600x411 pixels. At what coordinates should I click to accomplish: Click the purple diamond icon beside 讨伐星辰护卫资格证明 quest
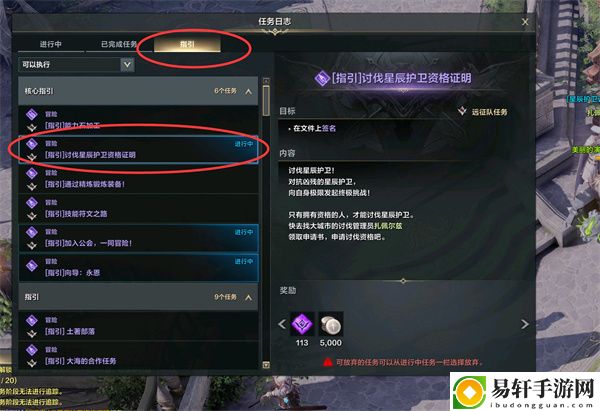[x=32, y=144]
